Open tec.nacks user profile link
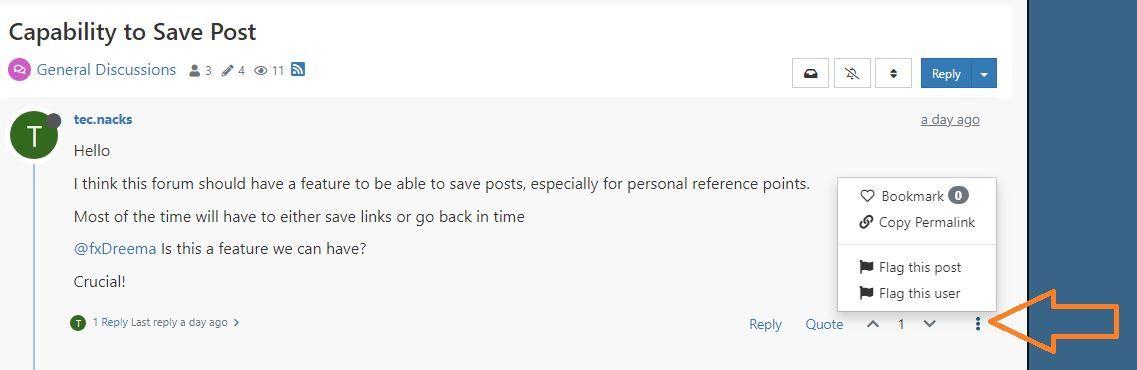1137x370 pixels. click(103, 120)
